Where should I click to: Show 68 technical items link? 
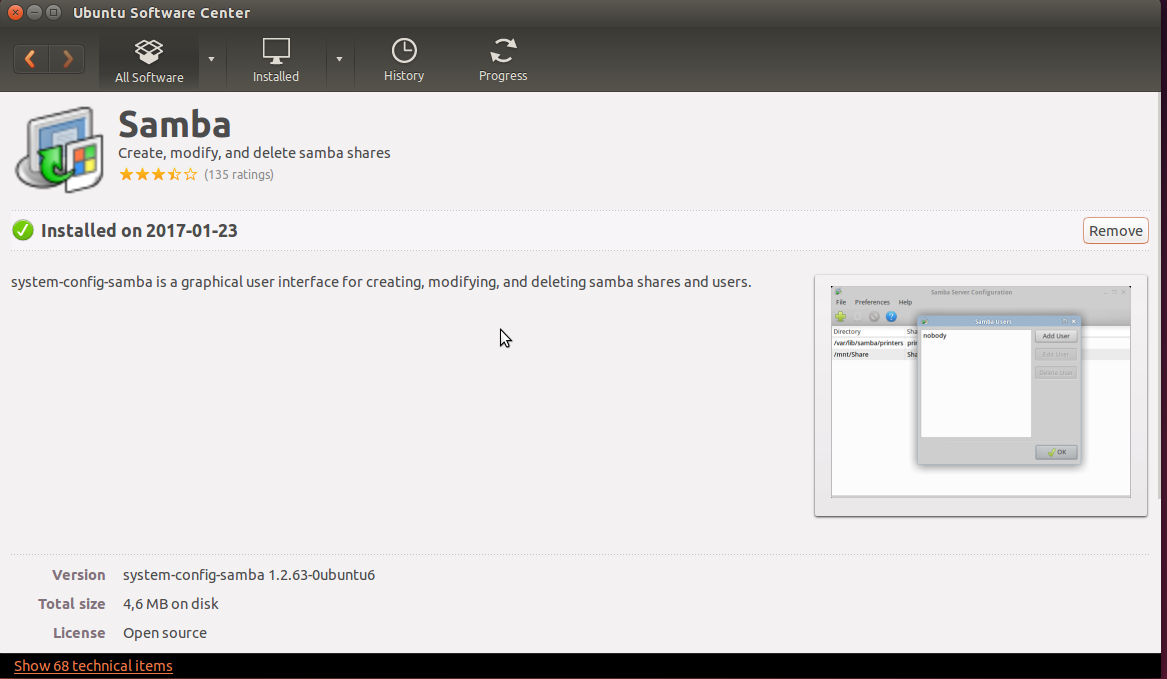tap(93, 666)
